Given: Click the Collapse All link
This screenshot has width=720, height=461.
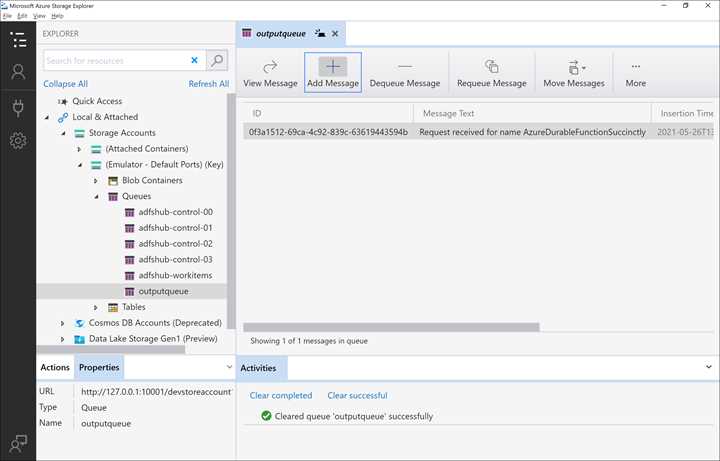Looking at the screenshot, I should click(66, 84).
